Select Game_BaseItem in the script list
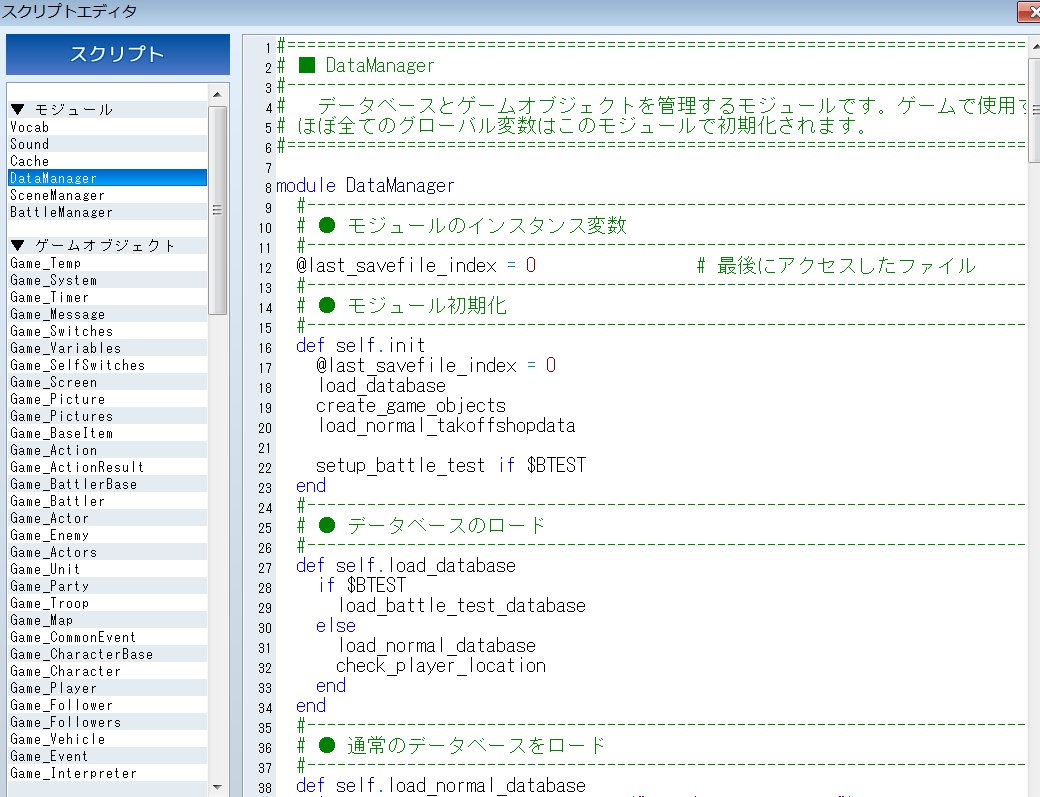Image resolution: width=1040 pixels, height=797 pixels. click(107, 433)
